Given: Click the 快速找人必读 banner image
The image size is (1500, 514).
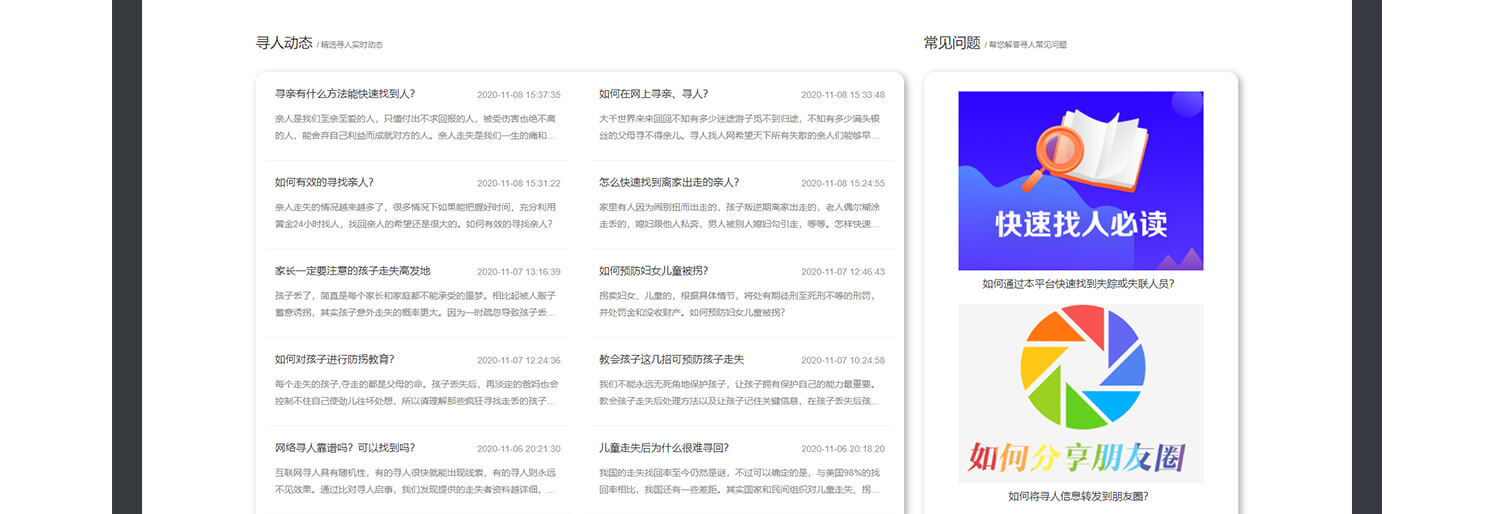Looking at the screenshot, I should click(x=1081, y=181).
